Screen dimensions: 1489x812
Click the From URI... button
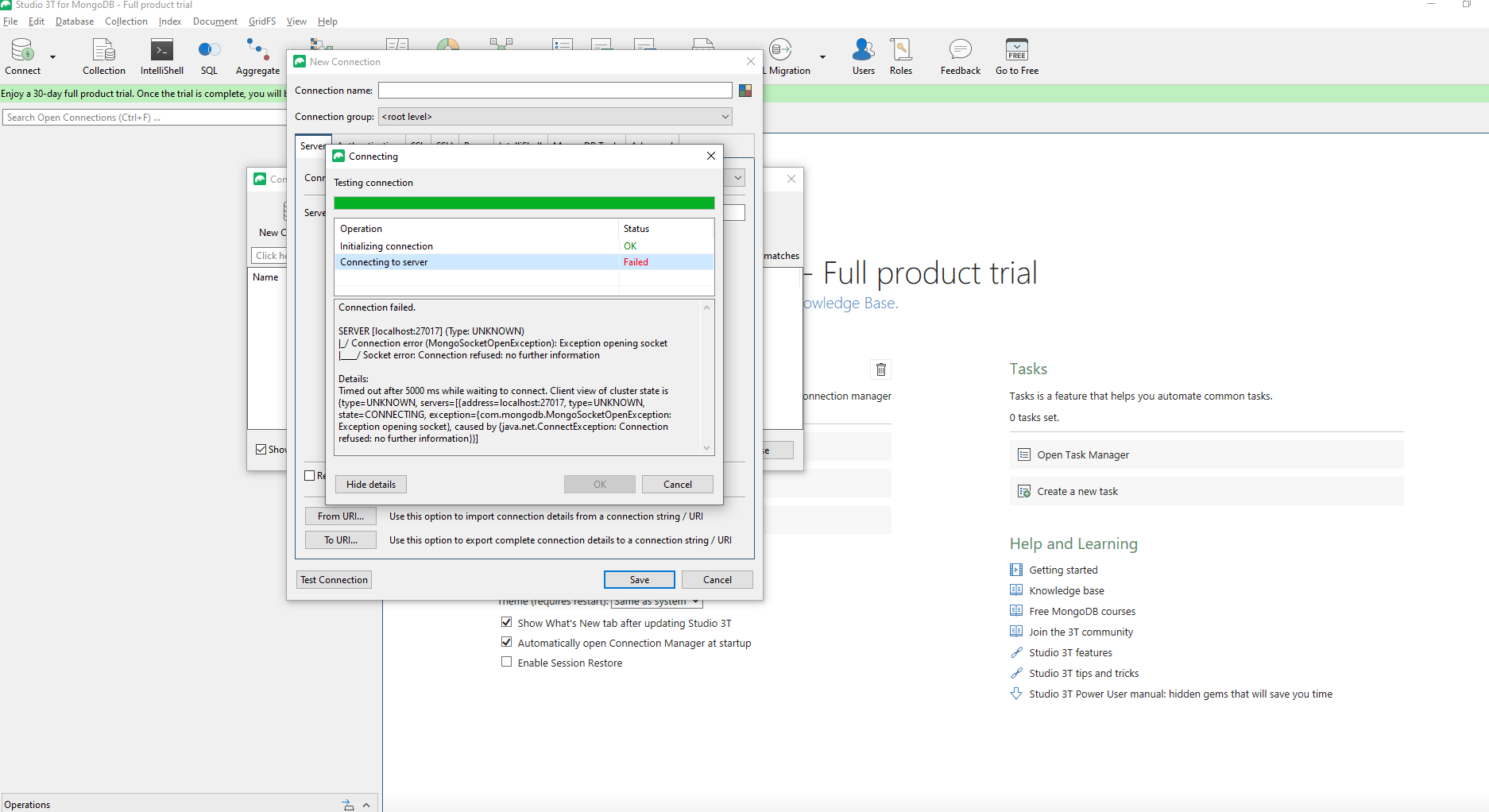341,516
